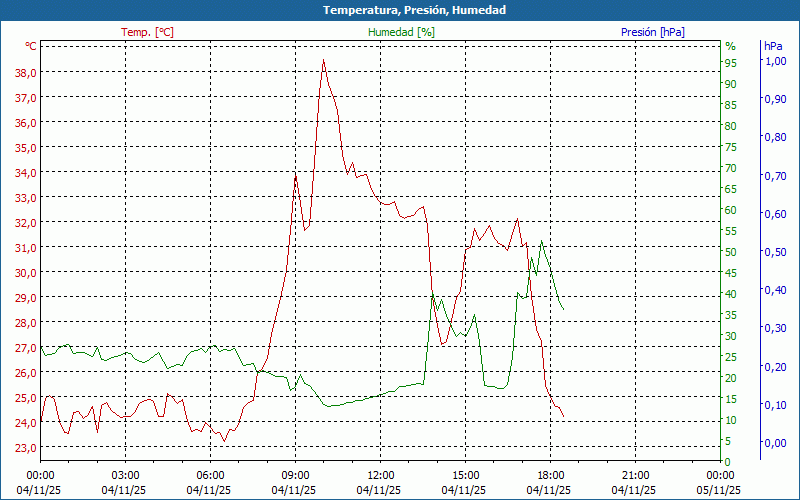Select the red Temp. [°C] legend label
800x500 pixels.
coord(147,32)
